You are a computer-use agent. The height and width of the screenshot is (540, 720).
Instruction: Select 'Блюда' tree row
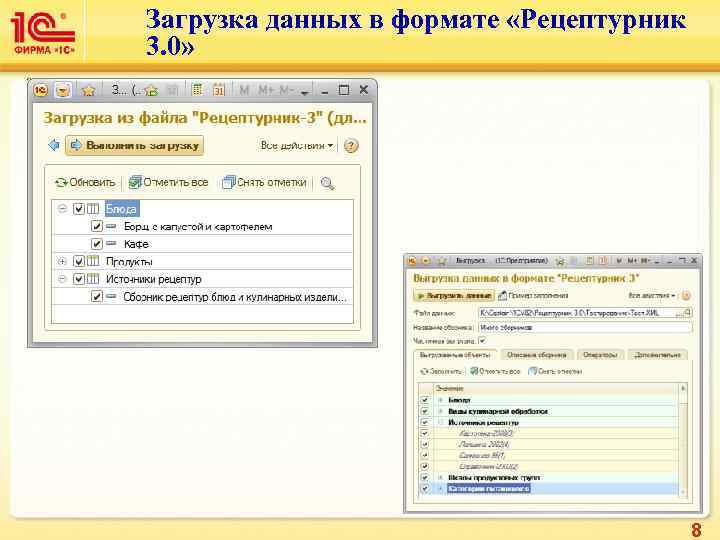203,209
